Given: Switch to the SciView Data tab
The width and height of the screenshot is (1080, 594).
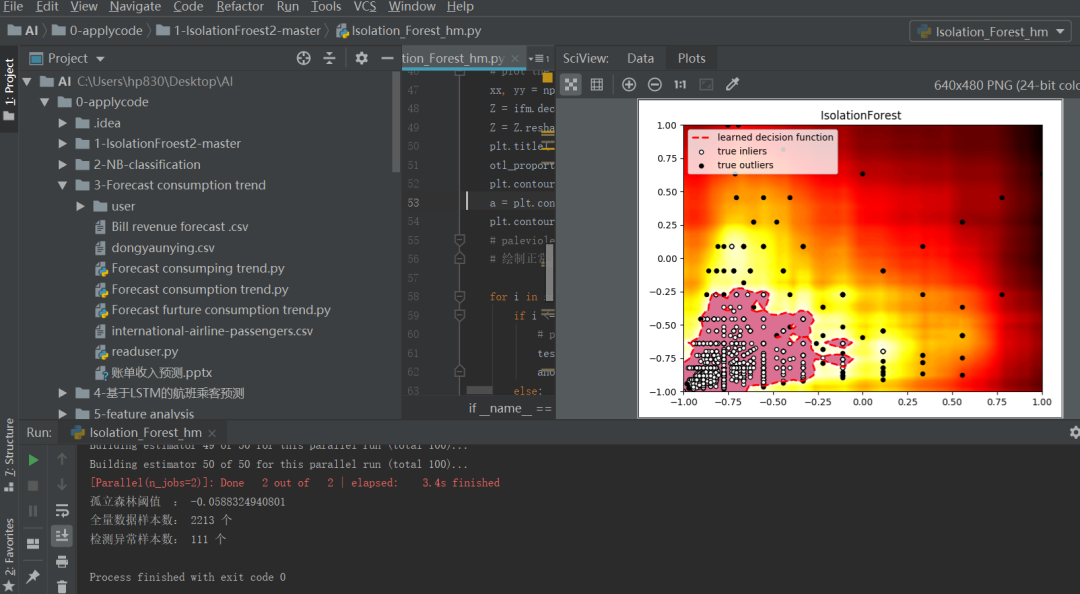Looking at the screenshot, I should coord(641,59).
